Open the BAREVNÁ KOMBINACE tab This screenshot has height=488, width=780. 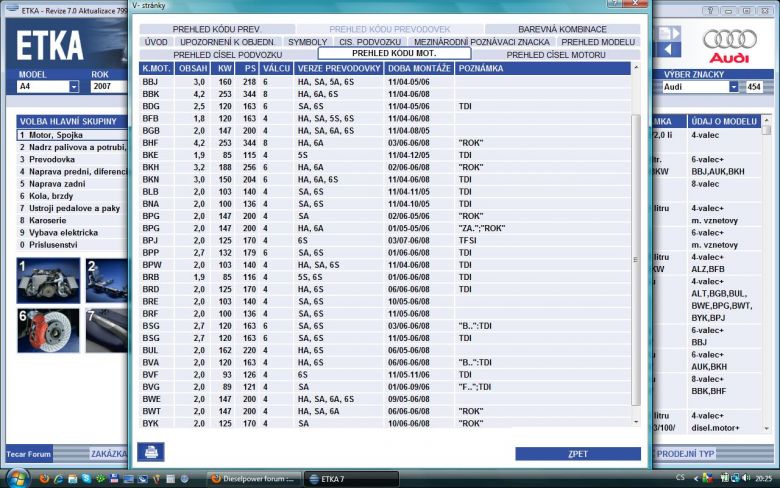click(562, 29)
